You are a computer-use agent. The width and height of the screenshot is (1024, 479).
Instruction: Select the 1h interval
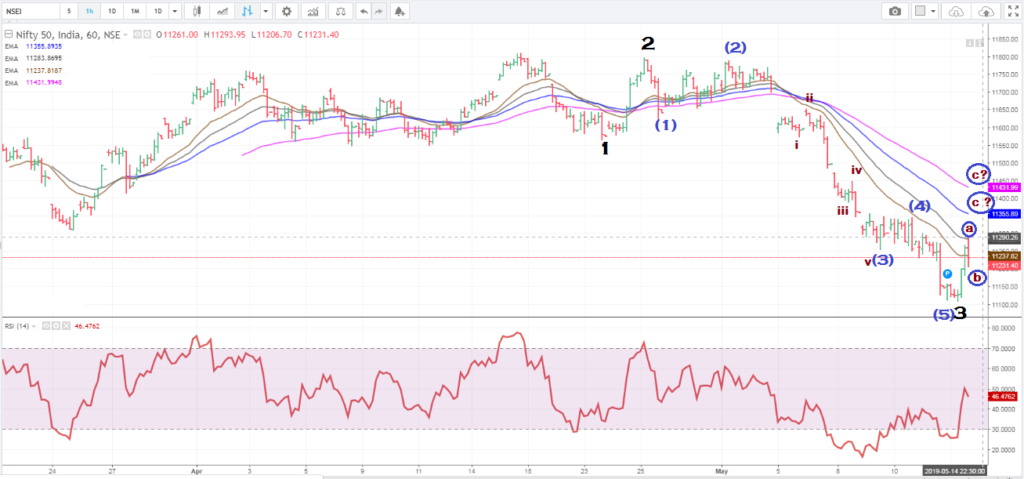(89, 11)
